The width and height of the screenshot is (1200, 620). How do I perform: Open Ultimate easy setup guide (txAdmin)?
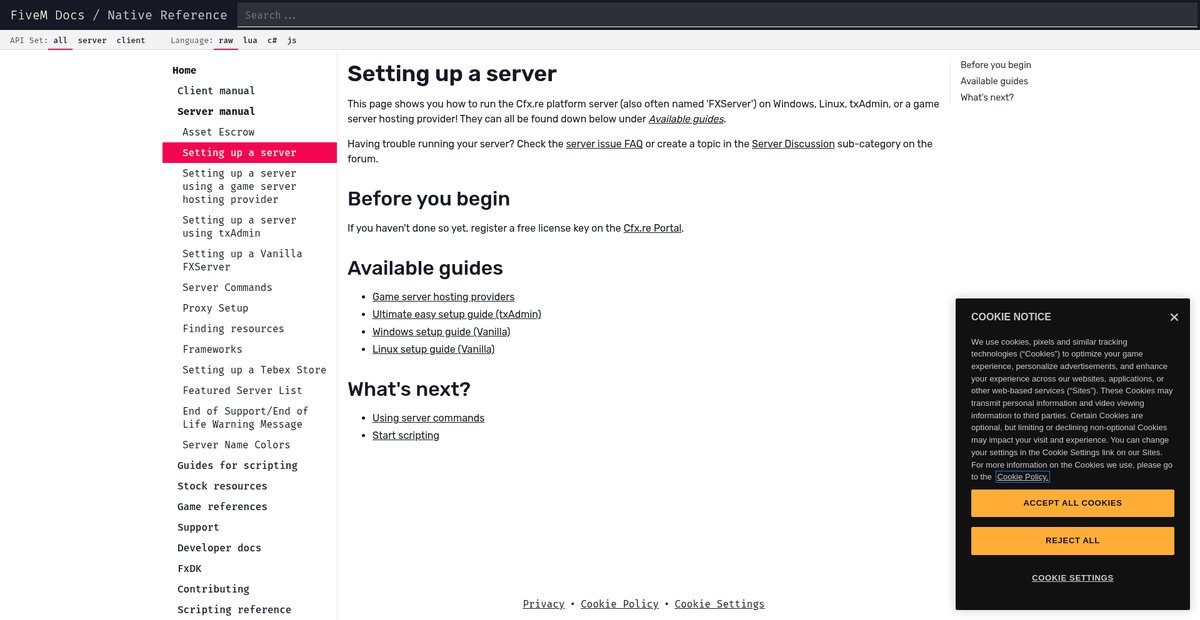(x=457, y=314)
